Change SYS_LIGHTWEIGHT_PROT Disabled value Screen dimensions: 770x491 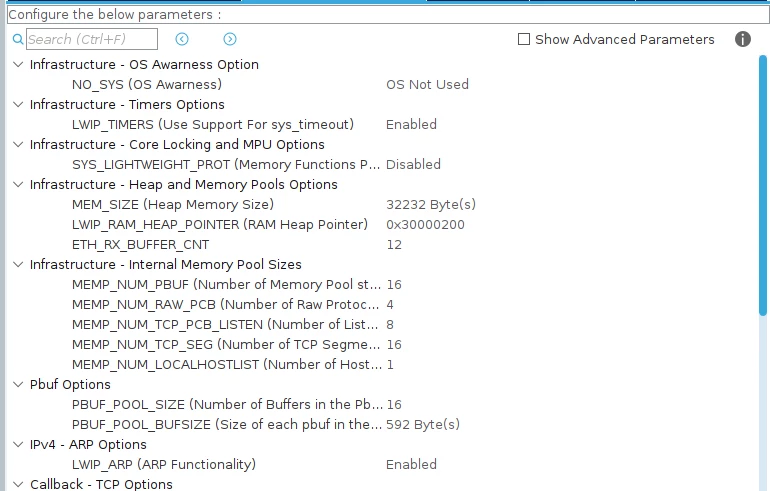tap(413, 164)
